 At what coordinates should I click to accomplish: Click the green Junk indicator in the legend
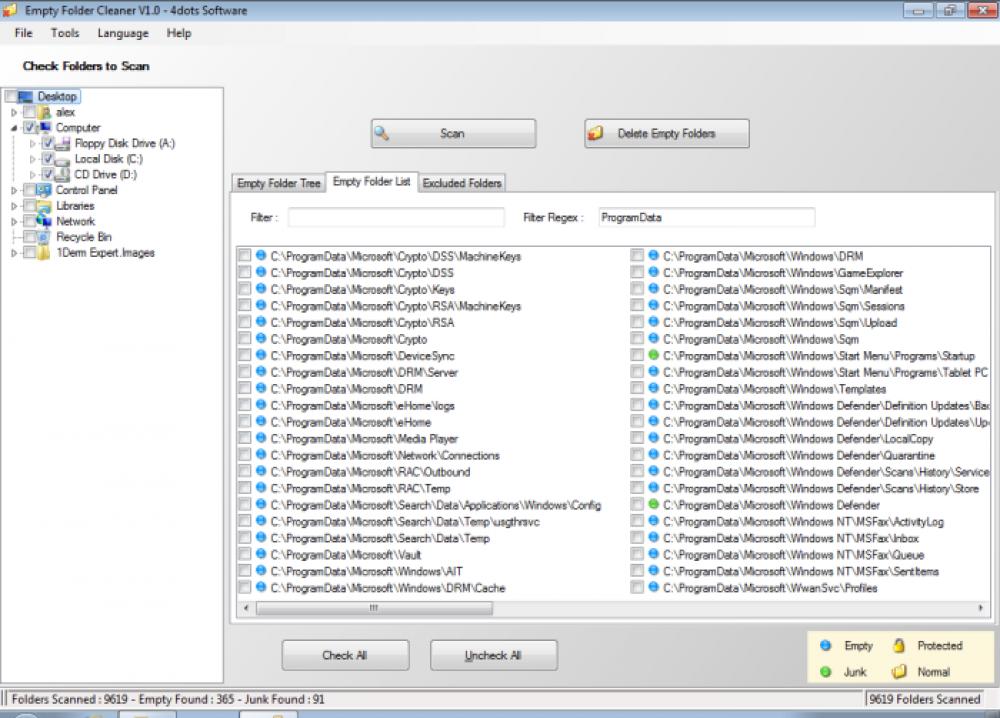click(x=824, y=671)
